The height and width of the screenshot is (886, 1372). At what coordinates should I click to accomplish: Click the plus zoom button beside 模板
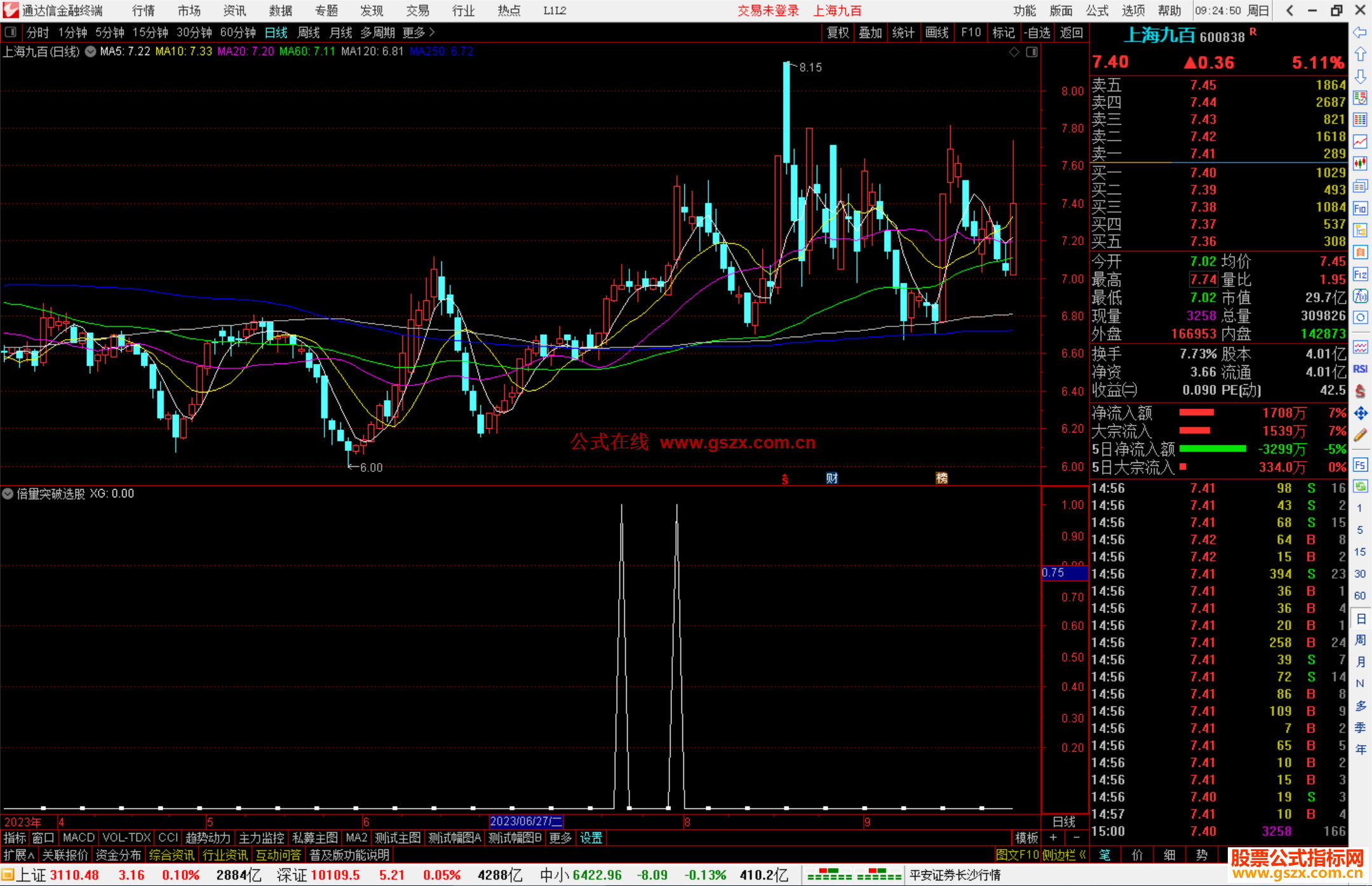pyautogui.click(x=1053, y=838)
